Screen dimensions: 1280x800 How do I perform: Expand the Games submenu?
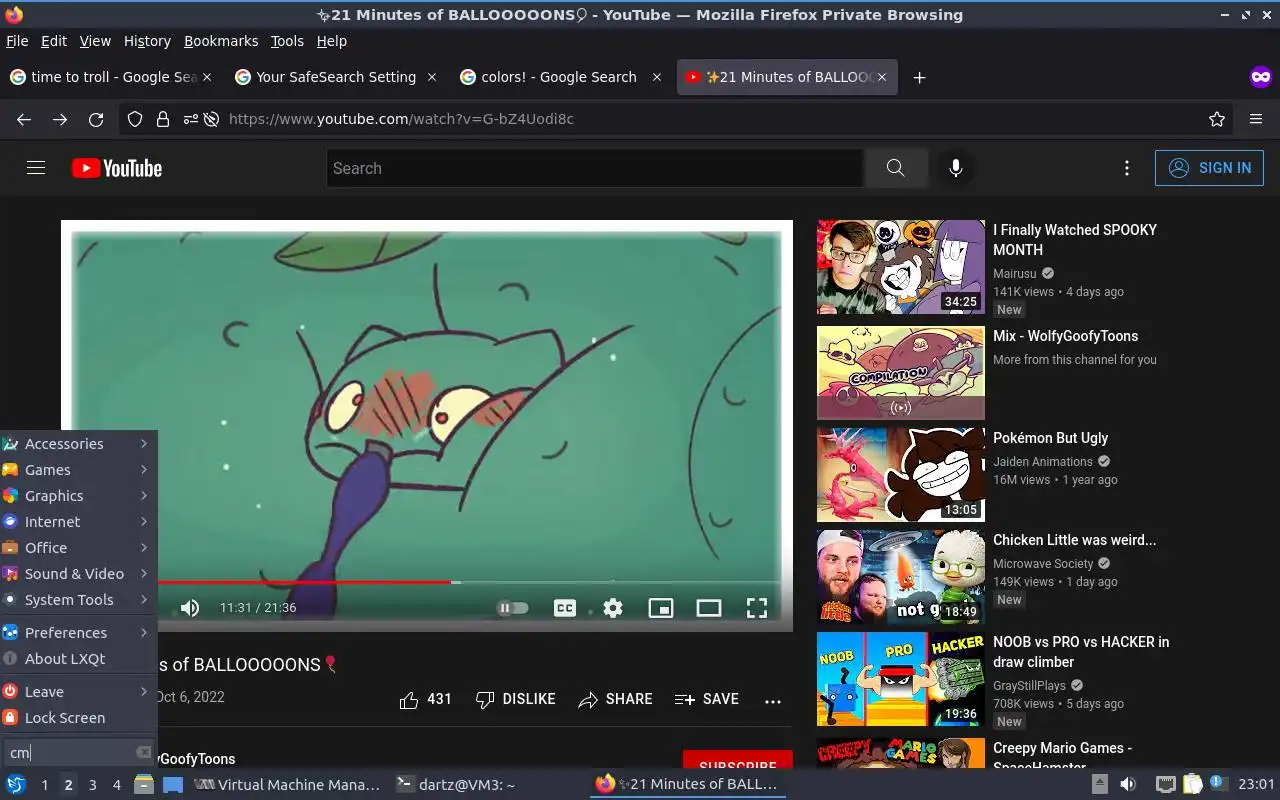tap(78, 470)
